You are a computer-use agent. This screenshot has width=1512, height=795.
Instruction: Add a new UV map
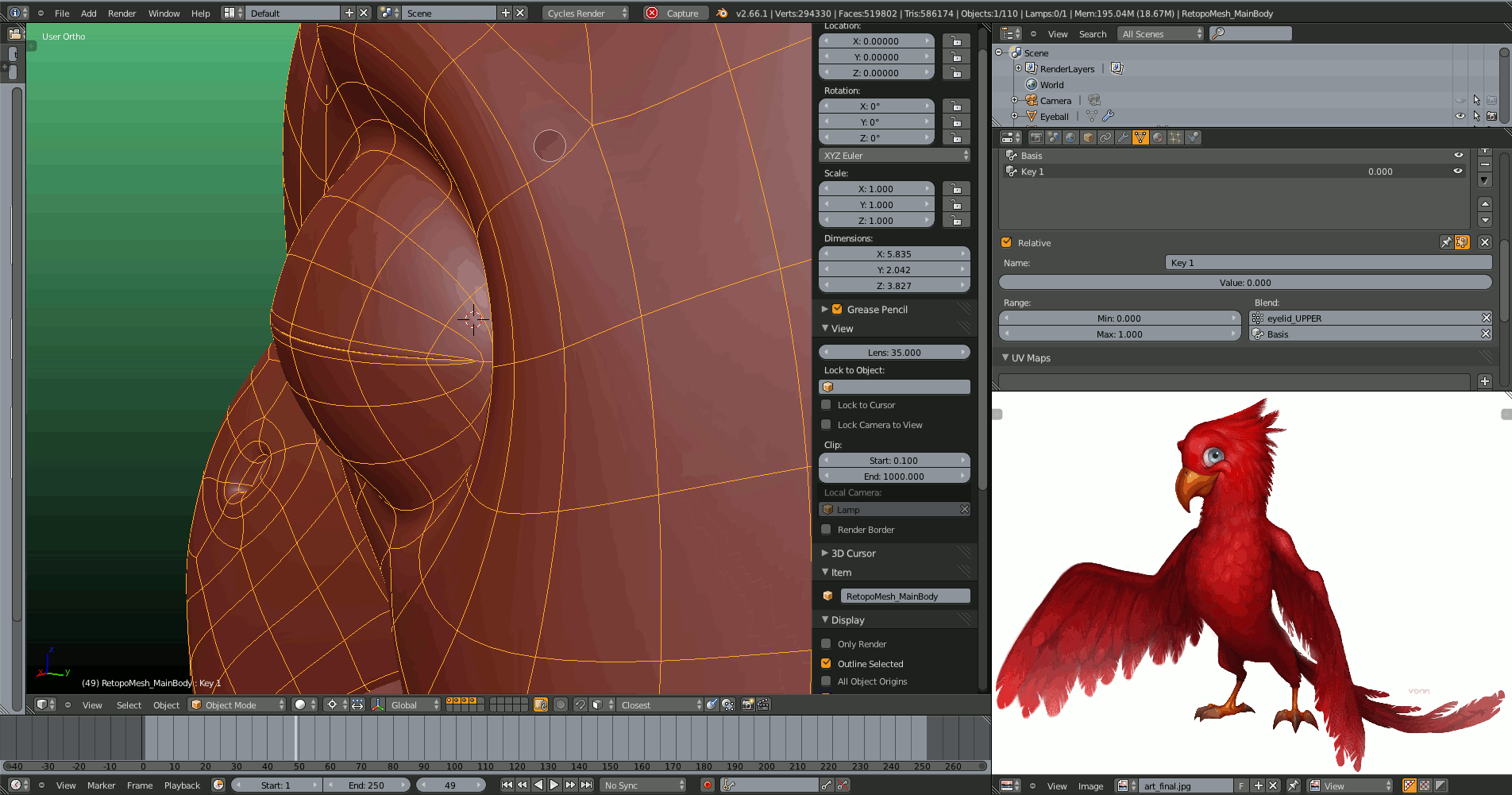1485,381
